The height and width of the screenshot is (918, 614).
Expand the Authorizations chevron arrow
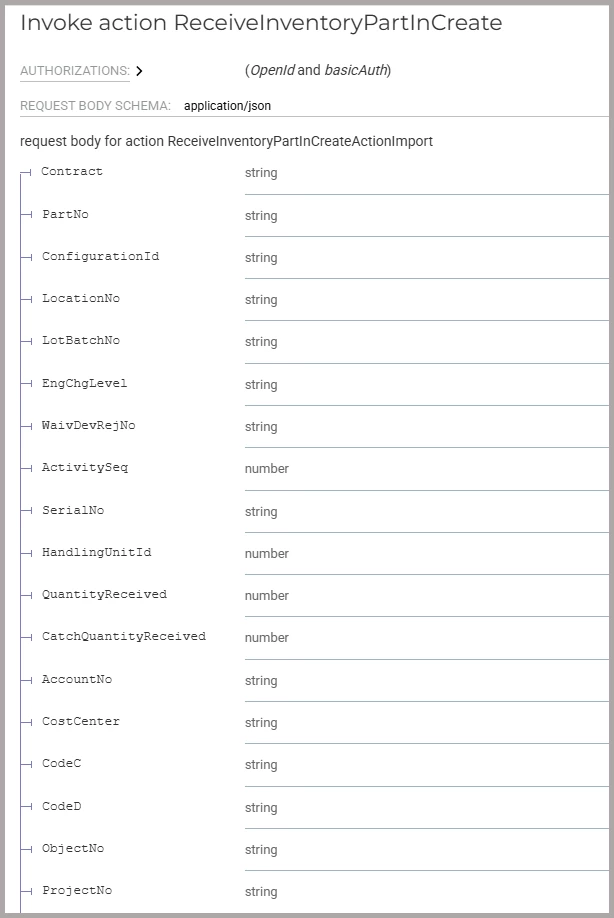139,71
